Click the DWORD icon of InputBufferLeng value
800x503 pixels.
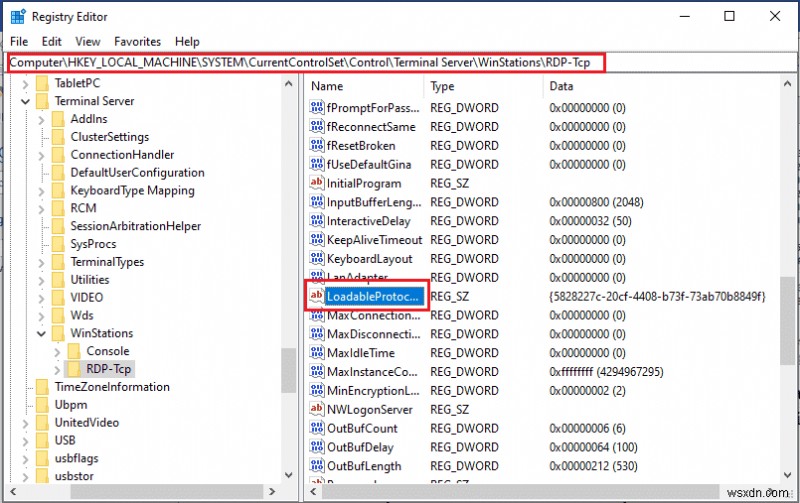[x=317, y=202]
